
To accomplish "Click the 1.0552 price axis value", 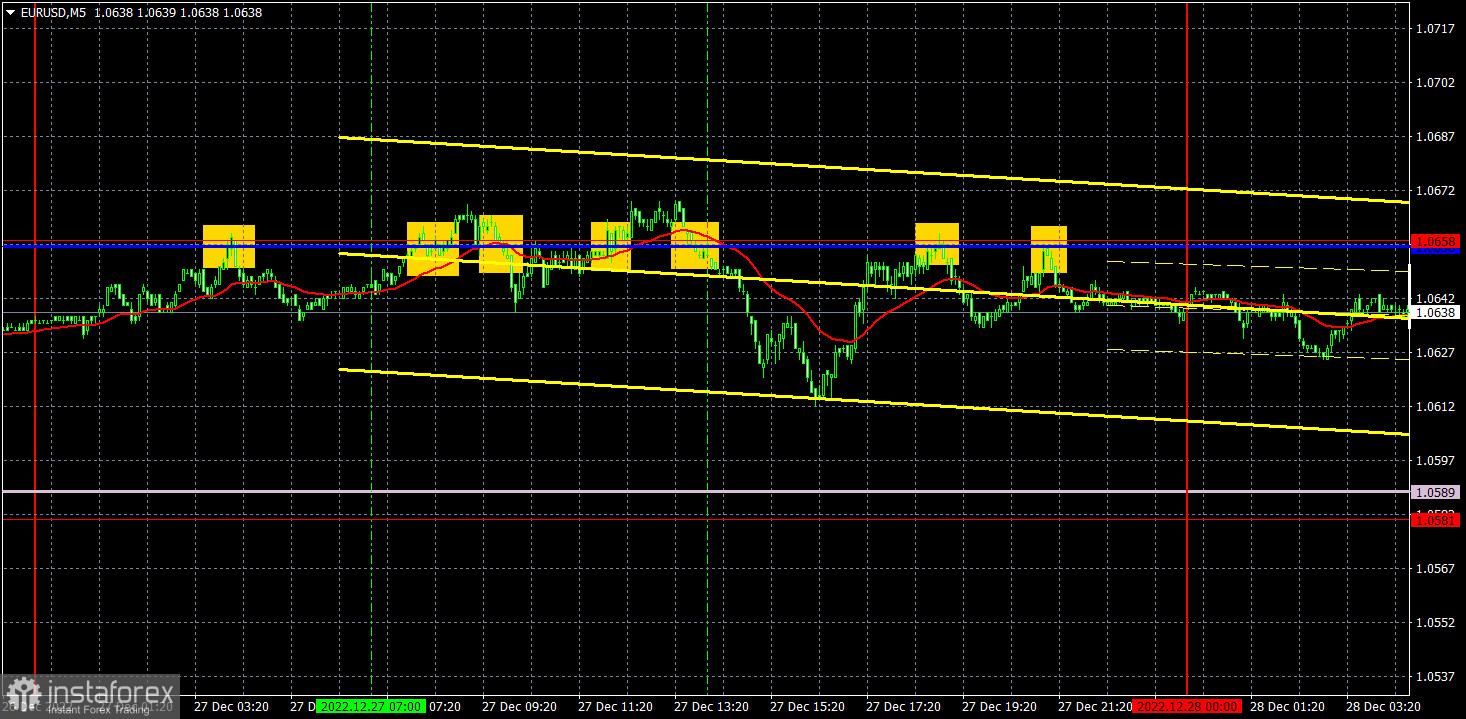I will pyautogui.click(x=1436, y=622).
